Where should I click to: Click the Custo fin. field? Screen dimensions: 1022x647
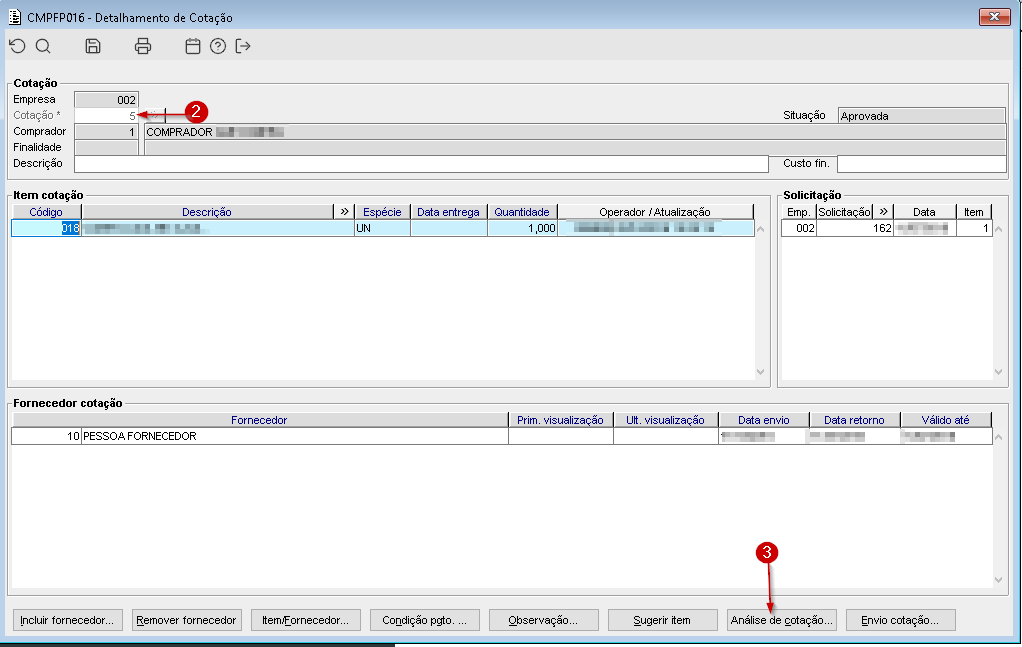922,164
